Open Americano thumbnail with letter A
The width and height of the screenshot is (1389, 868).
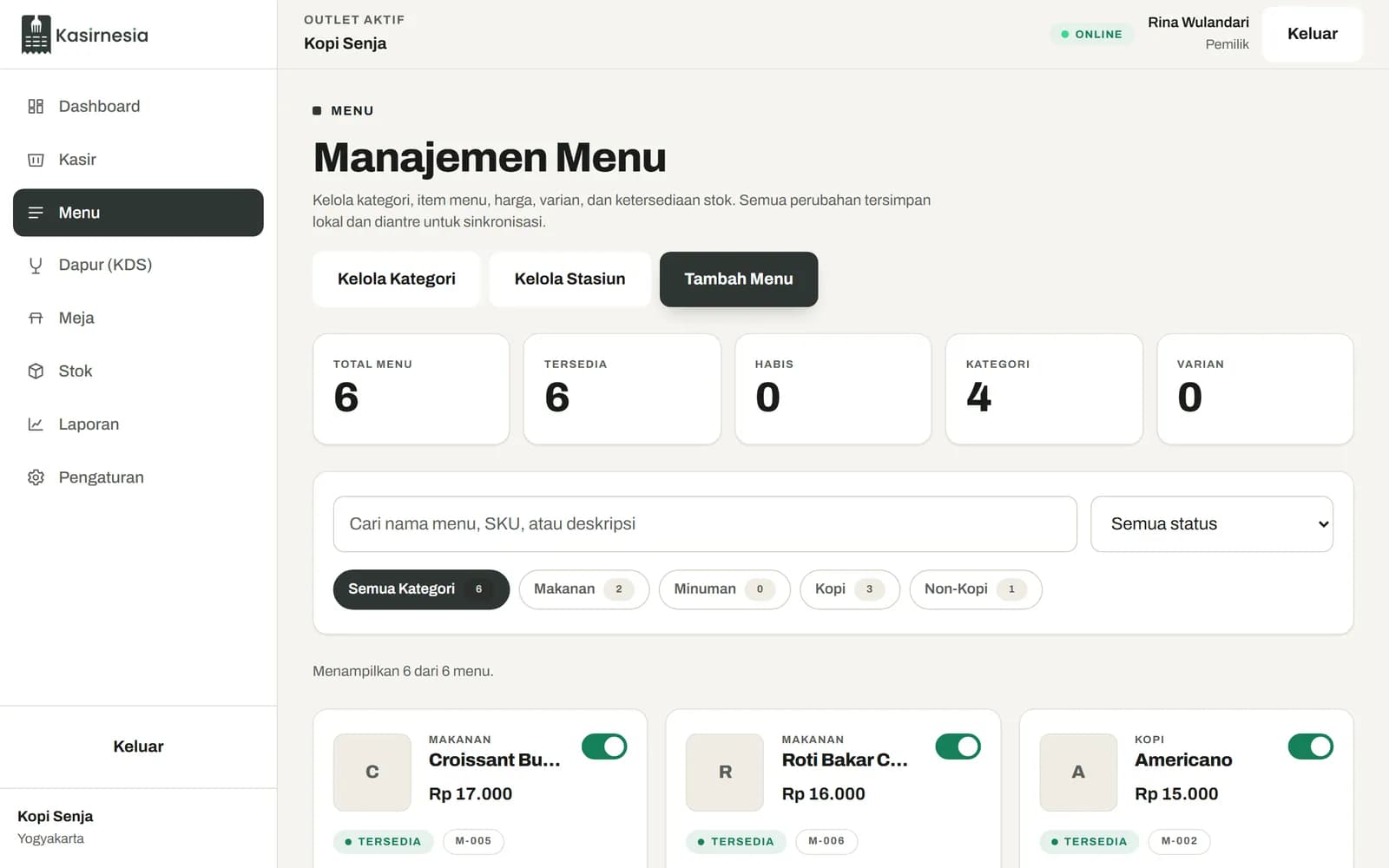(x=1078, y=772)
